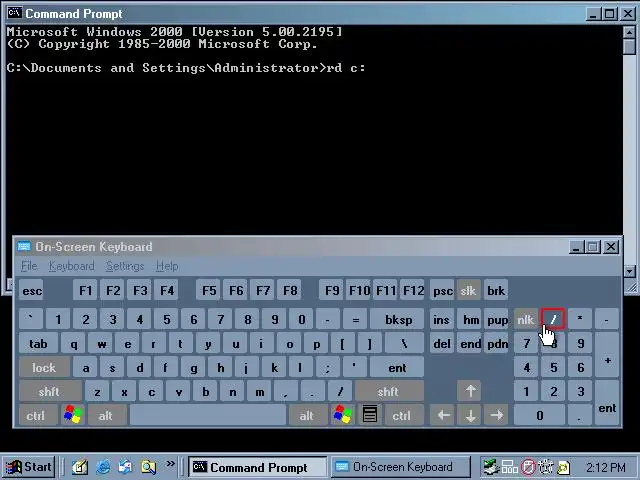Toggle the left shft key
Image resolution: width=640 pixels, height=480 pixels.
[49, 391]
